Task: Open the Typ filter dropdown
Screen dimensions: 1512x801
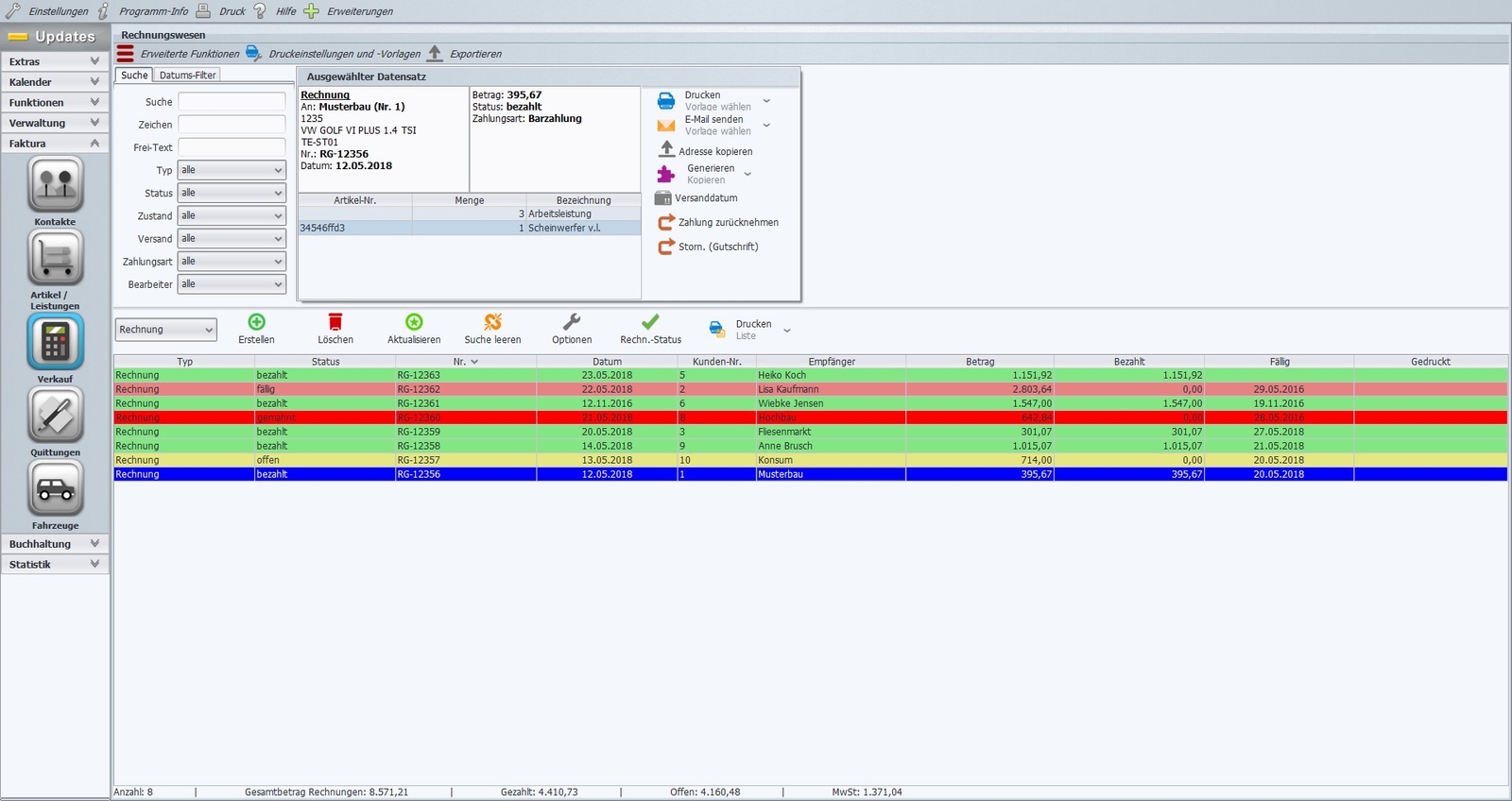Action: click(232, 170)
